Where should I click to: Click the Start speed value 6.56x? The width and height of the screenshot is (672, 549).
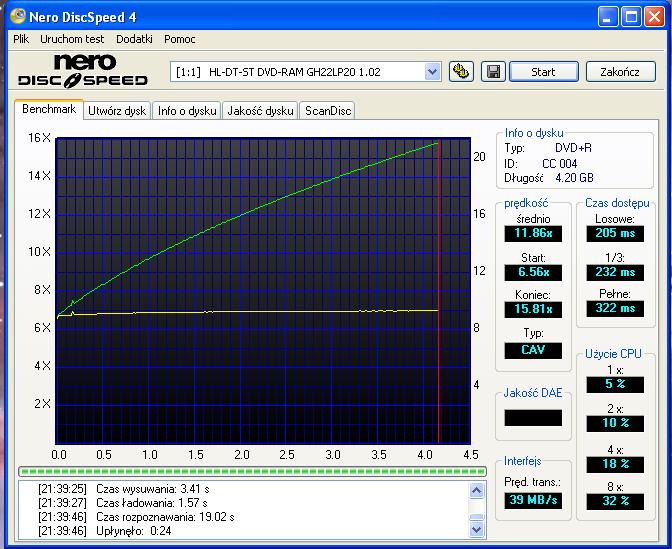click(533, 272)
